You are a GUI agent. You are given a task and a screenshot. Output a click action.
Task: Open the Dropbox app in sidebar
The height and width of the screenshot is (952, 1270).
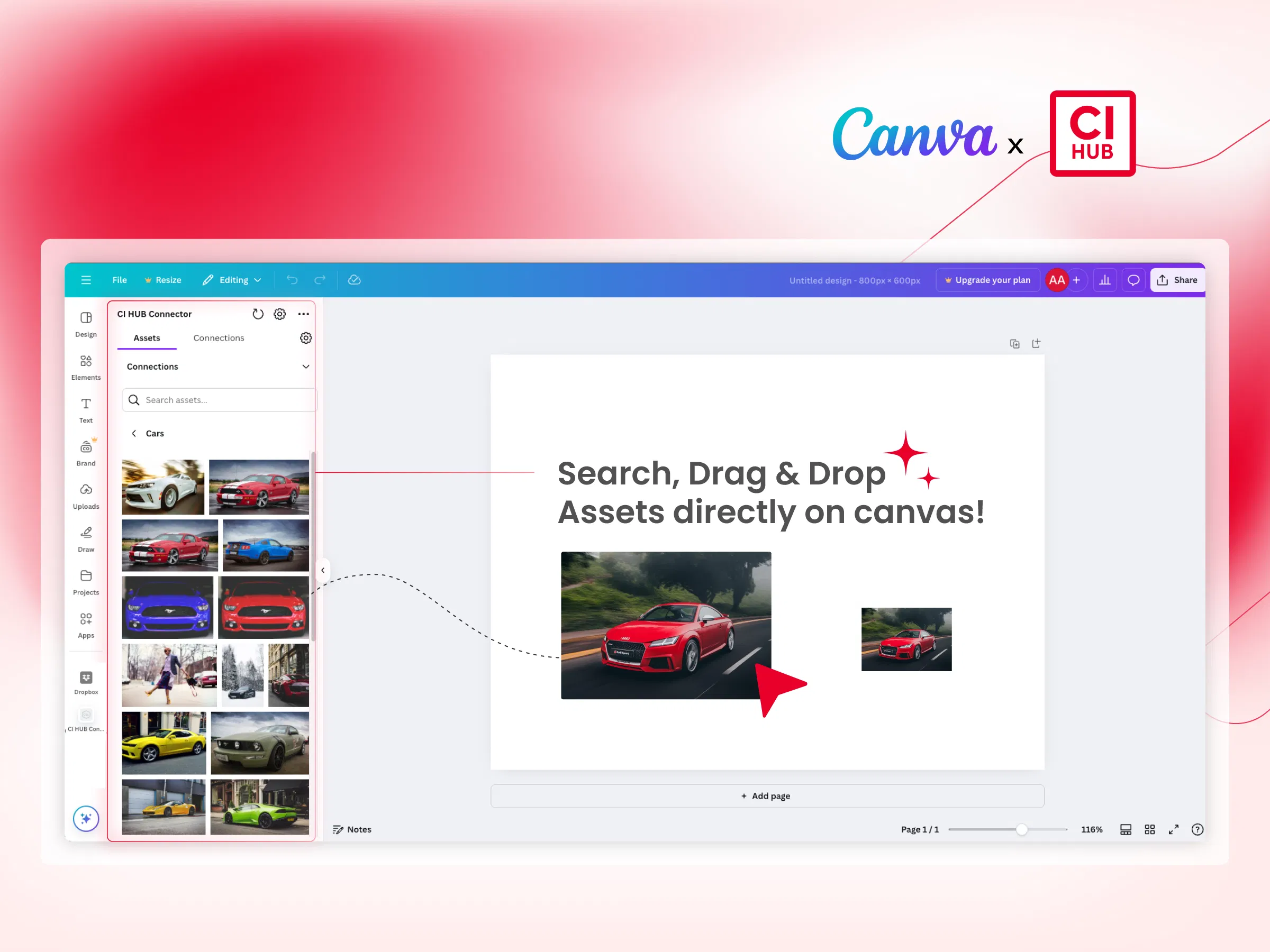(86, 683)
